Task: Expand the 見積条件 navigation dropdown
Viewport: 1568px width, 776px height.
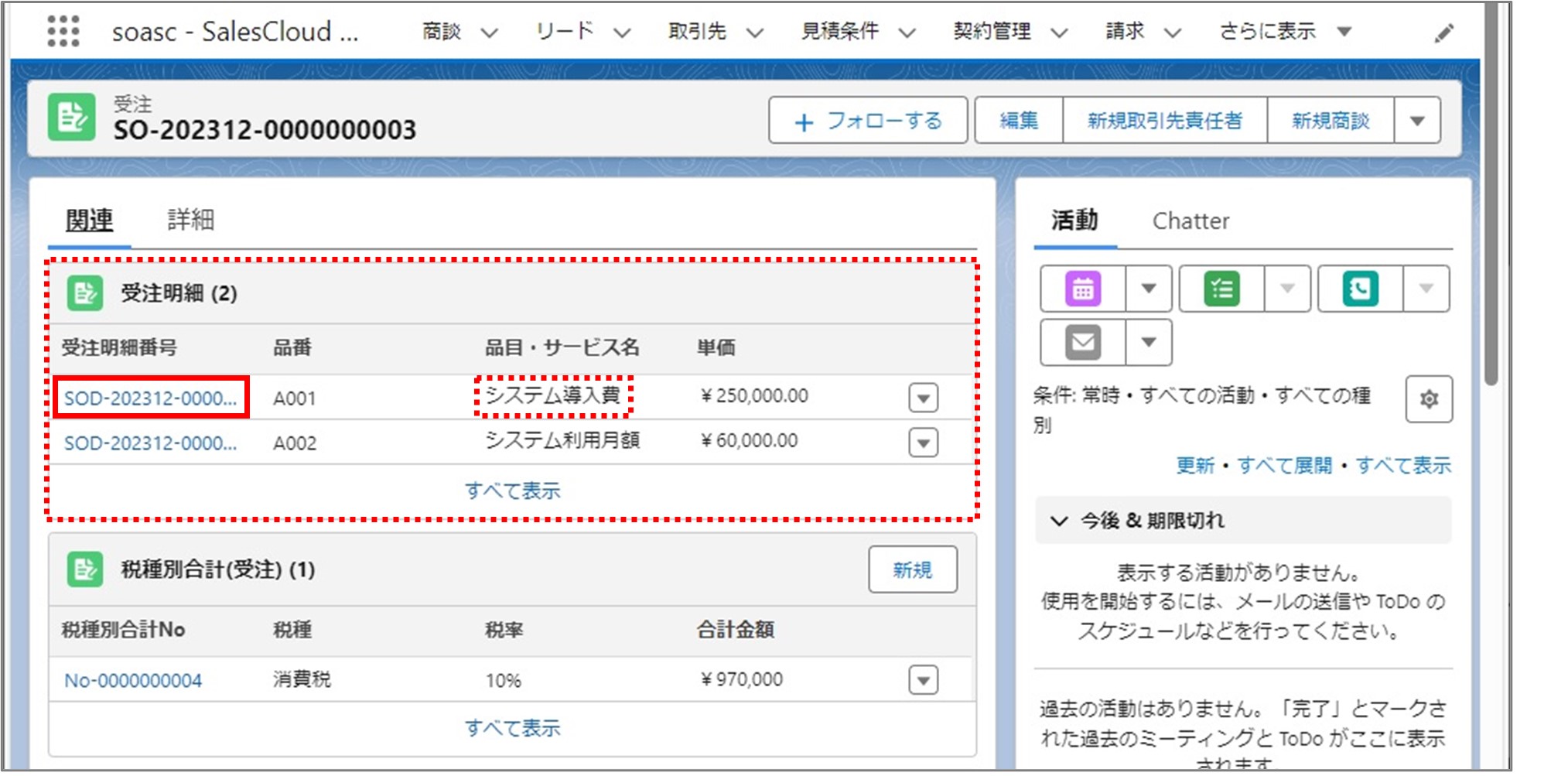Action: (x=907, y=32)
